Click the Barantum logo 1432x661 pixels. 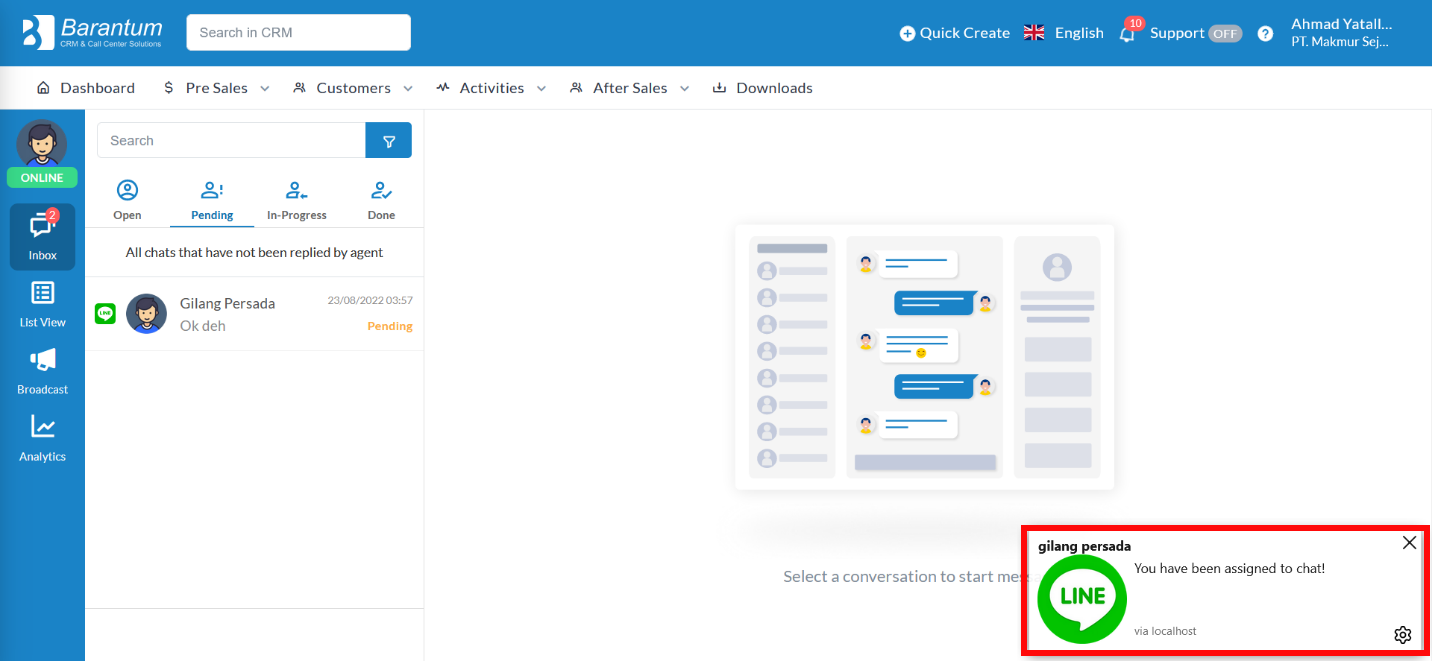pyautogui.click(x=92, y=32)
